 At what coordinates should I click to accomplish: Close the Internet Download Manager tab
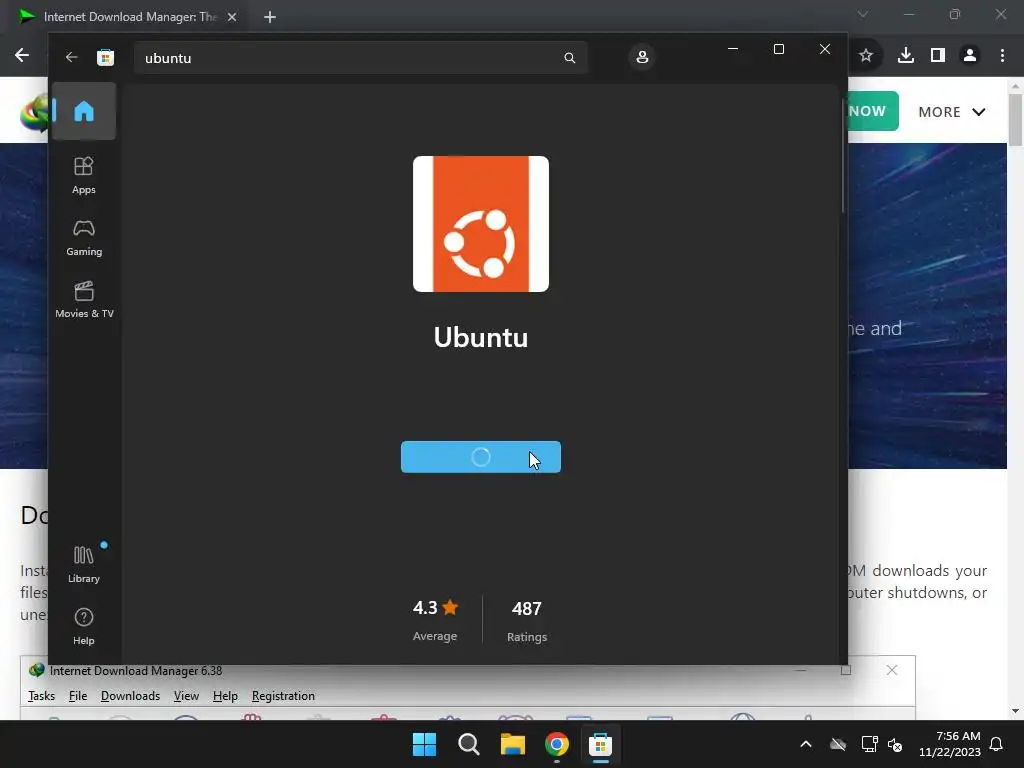coord(232,18)
